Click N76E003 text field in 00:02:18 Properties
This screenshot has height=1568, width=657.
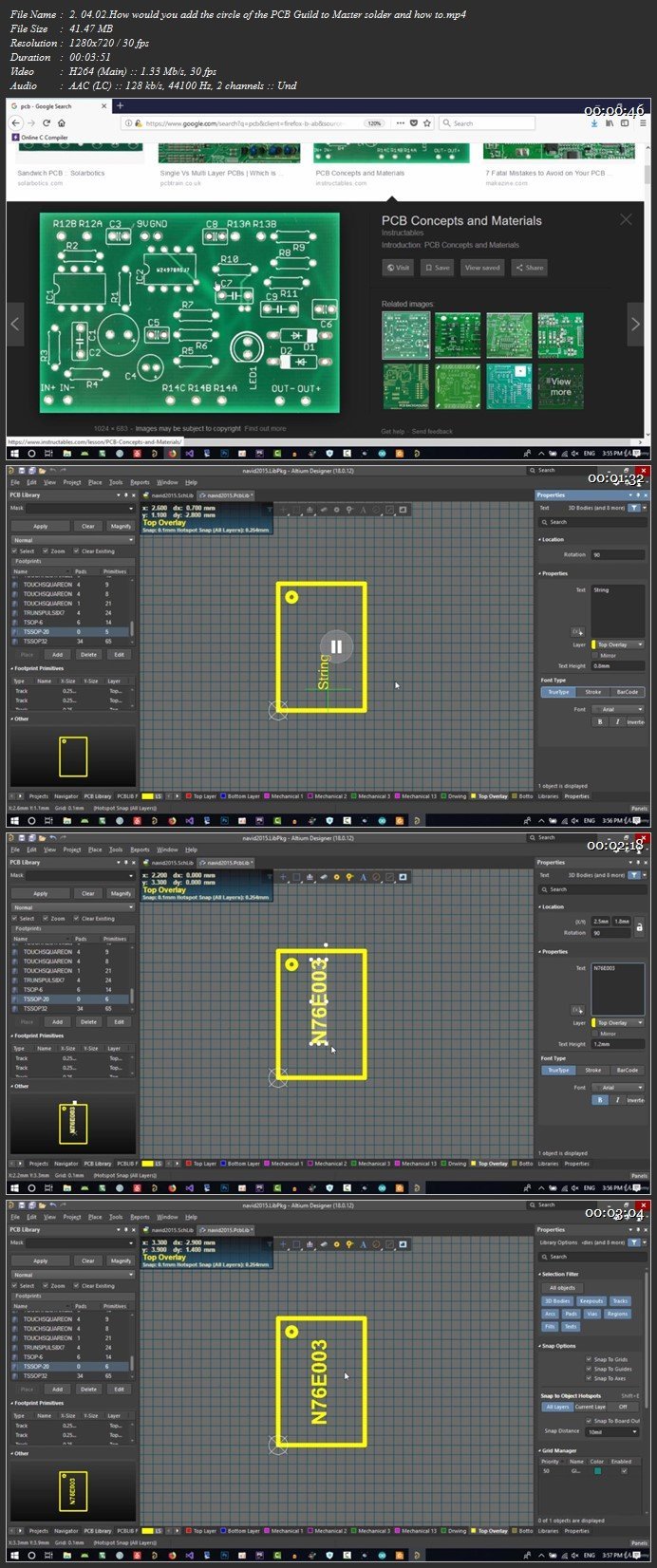(x=618, y=988)
